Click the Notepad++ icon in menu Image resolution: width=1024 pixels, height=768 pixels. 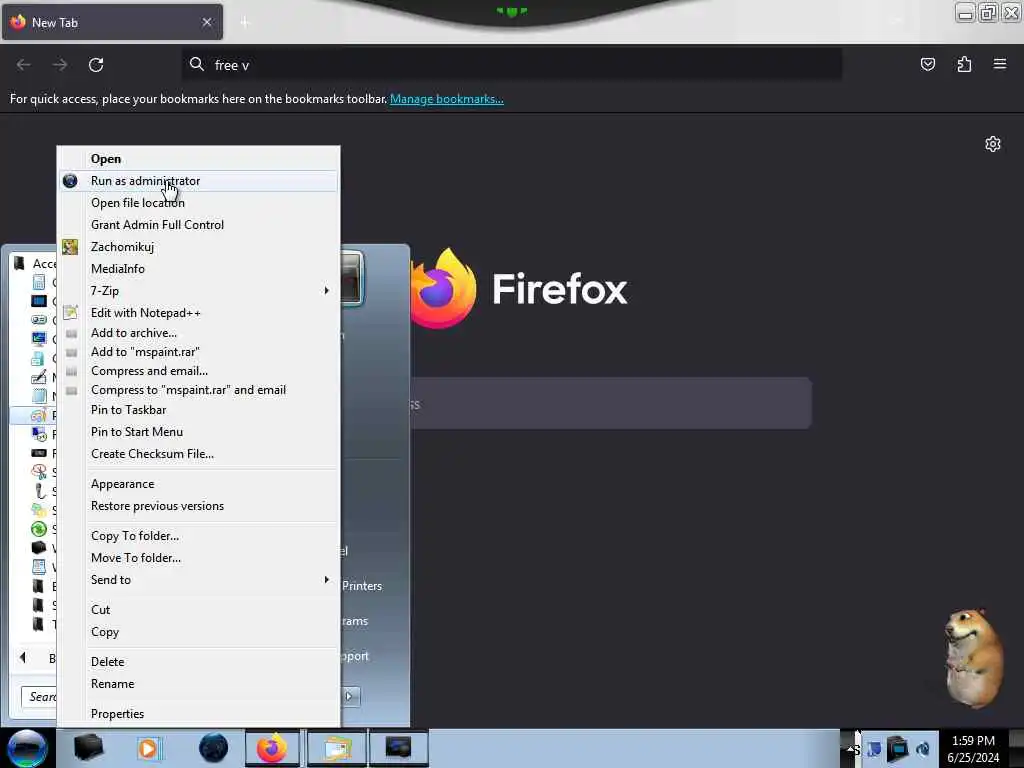point(70,313)
